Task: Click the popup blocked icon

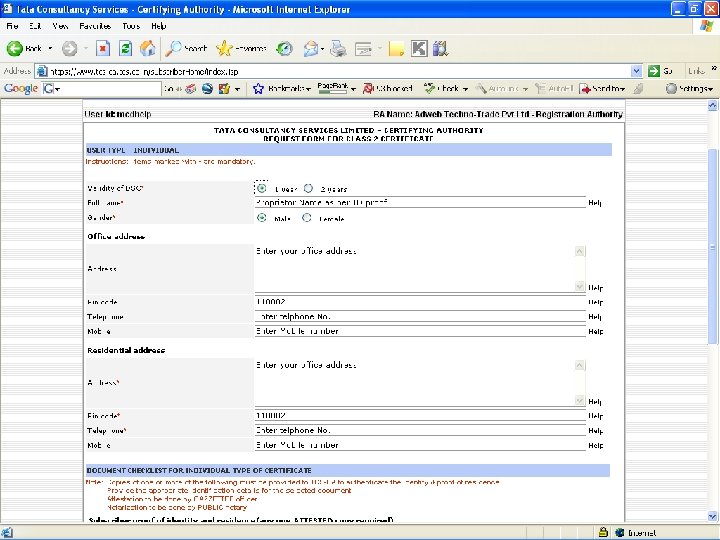Action: point(368,89)
